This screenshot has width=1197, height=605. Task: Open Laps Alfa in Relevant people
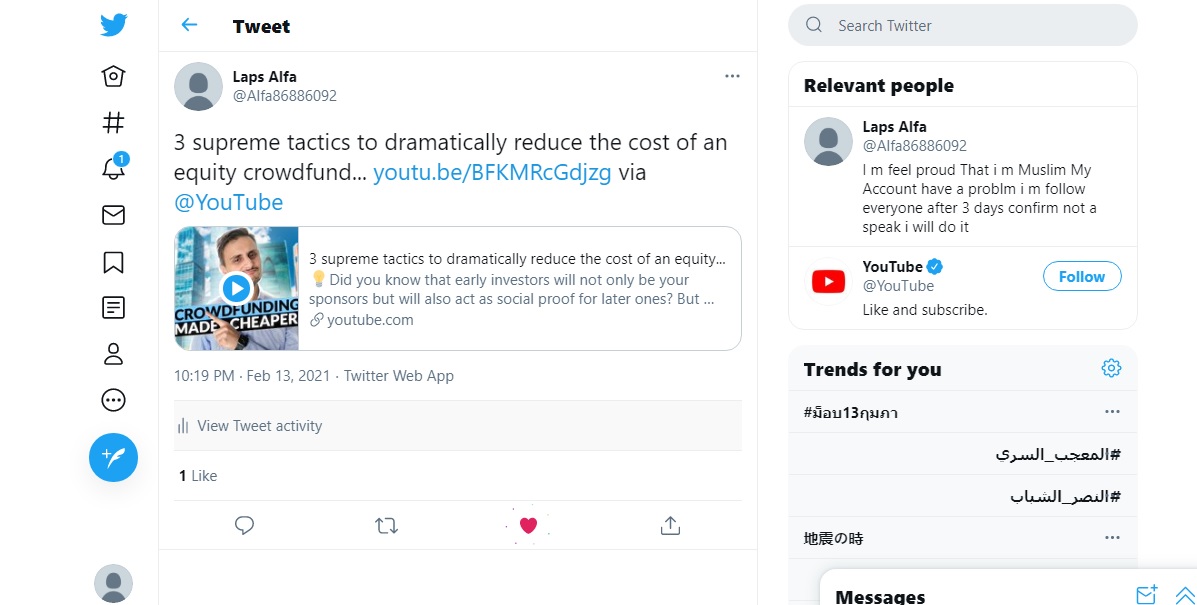[895, 127]
